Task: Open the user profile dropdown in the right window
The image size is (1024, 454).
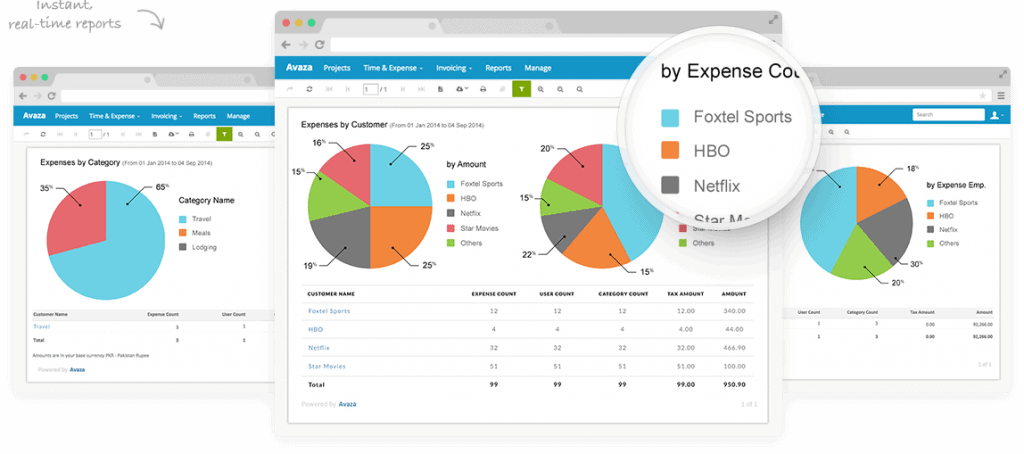Action: pyautogui.click(x=996, y=115)
